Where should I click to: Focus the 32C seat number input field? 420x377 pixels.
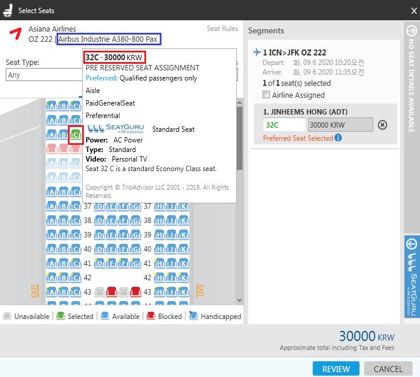tap(284, 125)
